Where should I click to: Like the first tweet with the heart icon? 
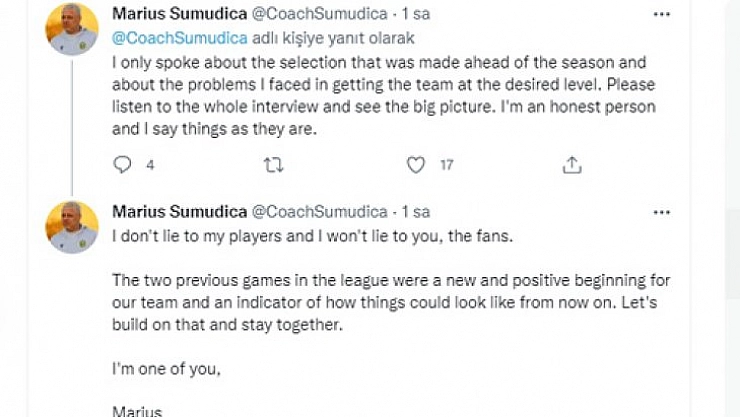coord(416,165)
